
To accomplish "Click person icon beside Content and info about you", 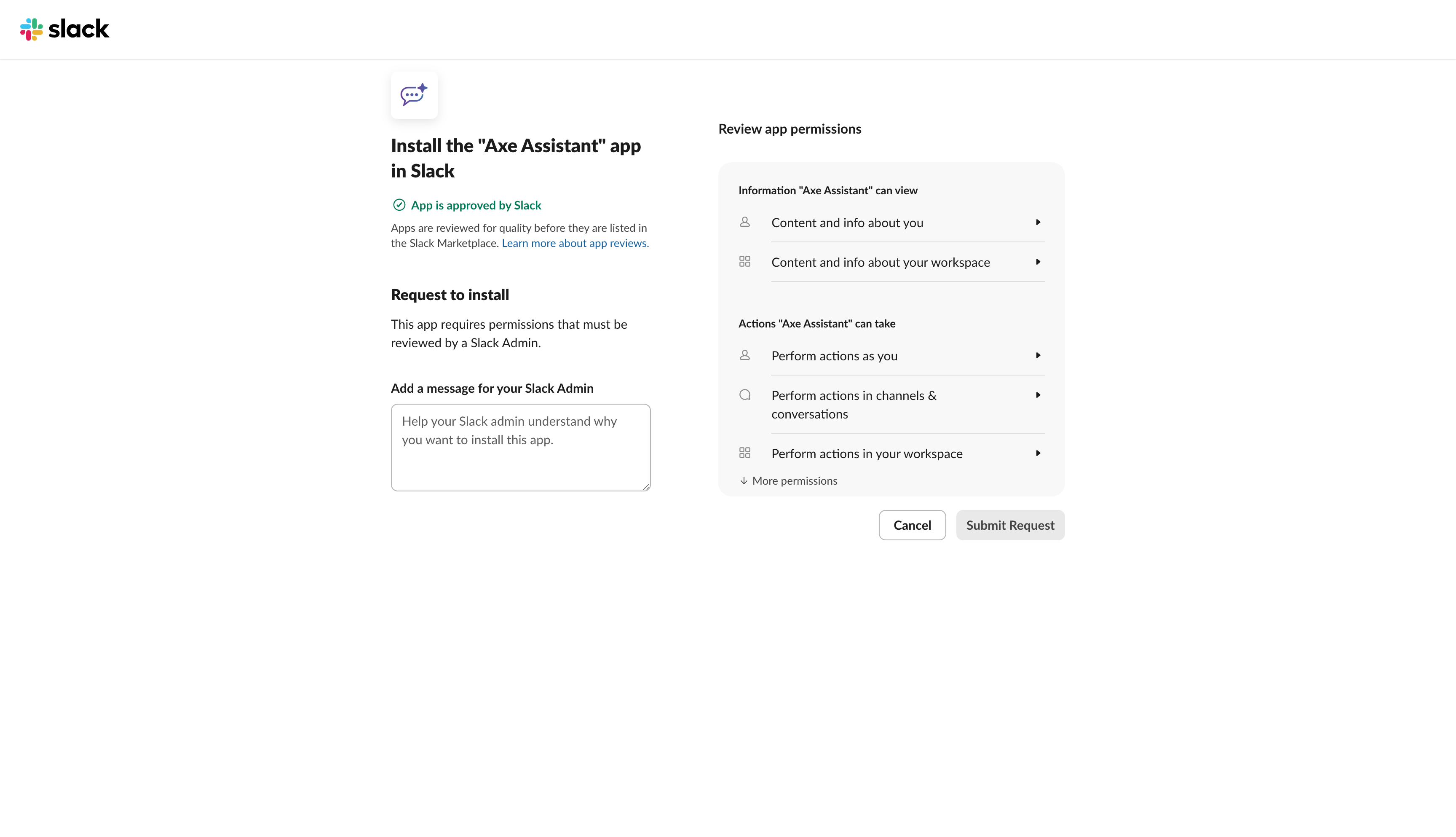I will 745,222.
